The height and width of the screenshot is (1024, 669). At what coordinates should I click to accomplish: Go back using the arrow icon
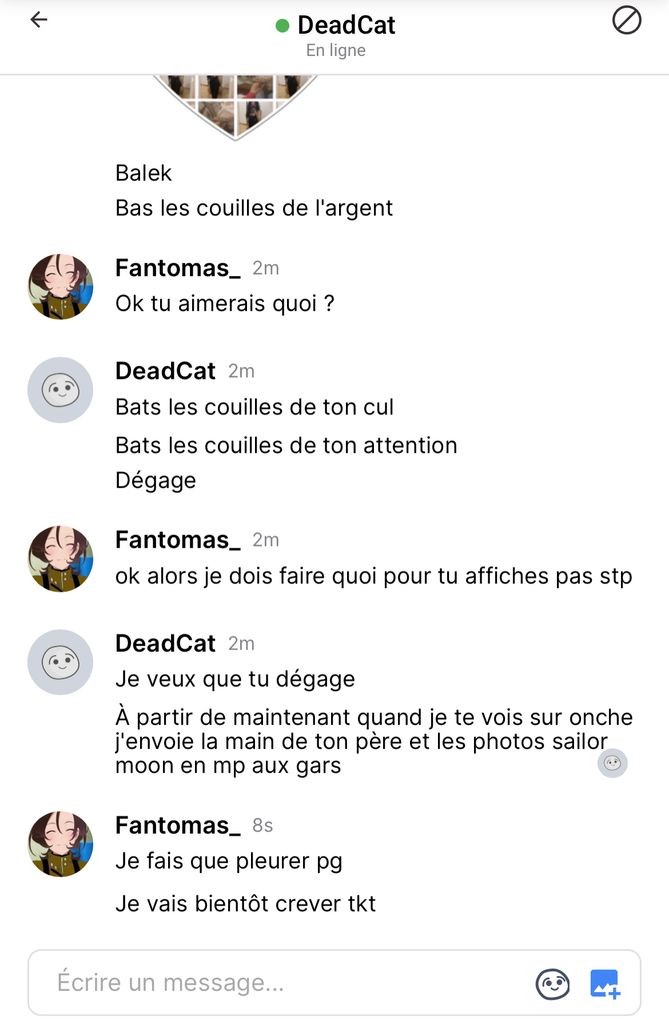pyautogui.click(x=39, y=20)
